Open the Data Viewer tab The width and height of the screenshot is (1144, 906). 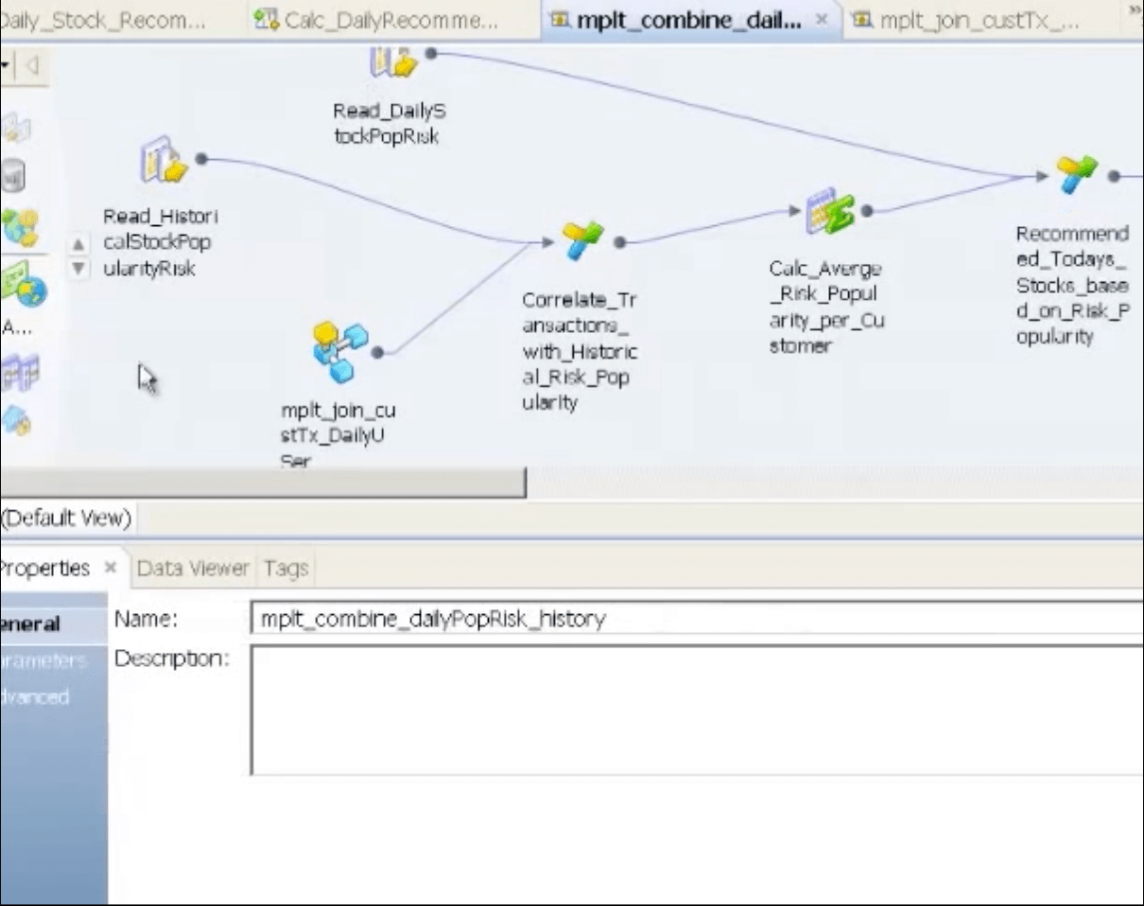(x=193, y=568)
